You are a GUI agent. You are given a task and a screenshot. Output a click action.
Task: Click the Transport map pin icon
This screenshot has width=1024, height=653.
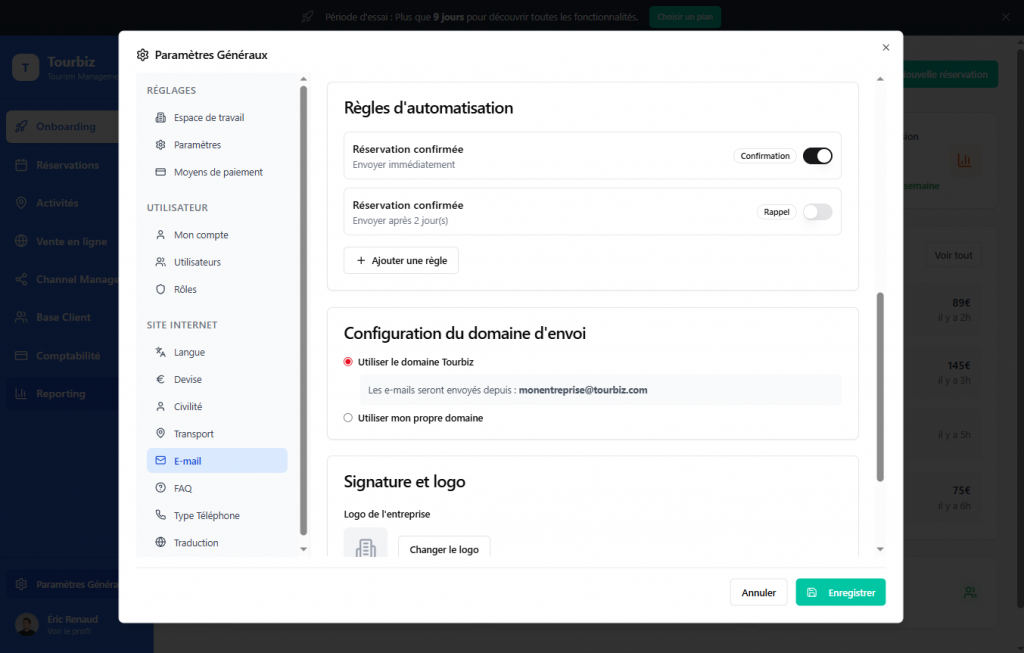click(161, 434)
